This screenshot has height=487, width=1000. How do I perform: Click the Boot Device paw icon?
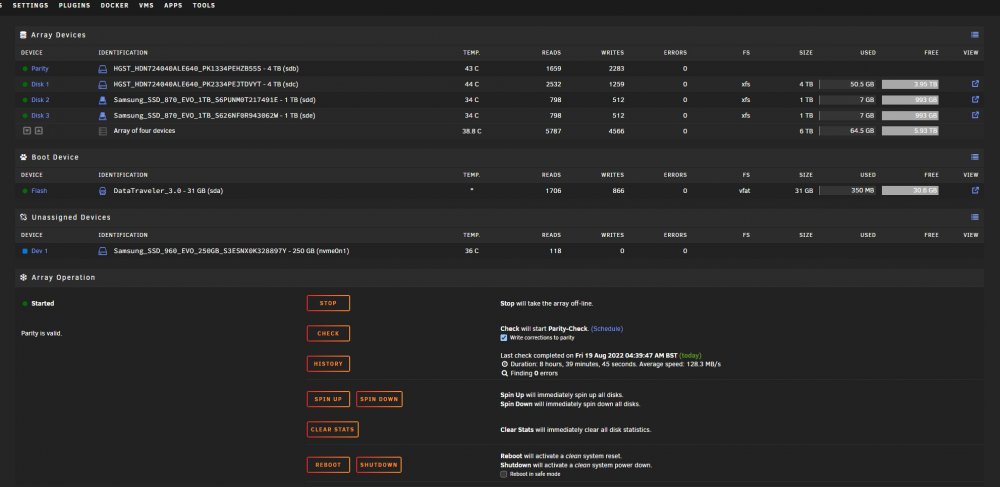[24, 157]
